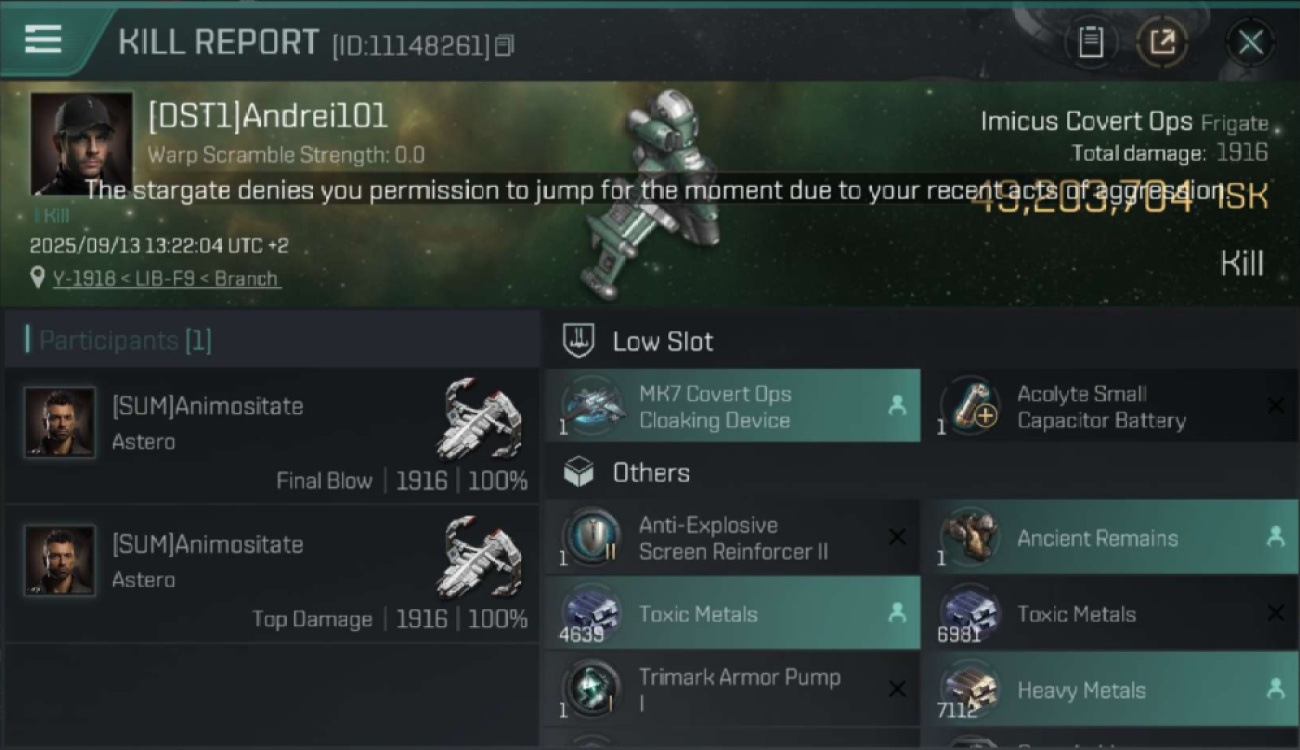The height and width of the screenshot is (750, 1300).
Task: Open Andrei101's character portrait
Action: [x=81, y=141]
